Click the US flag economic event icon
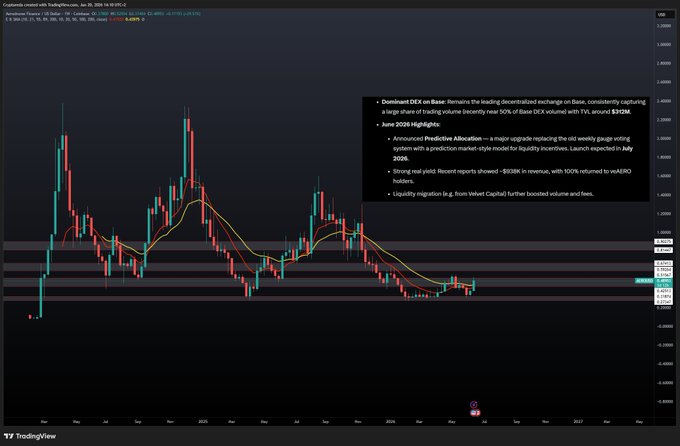Viewport: 680px width, 446px height. [x=475, y=413]
